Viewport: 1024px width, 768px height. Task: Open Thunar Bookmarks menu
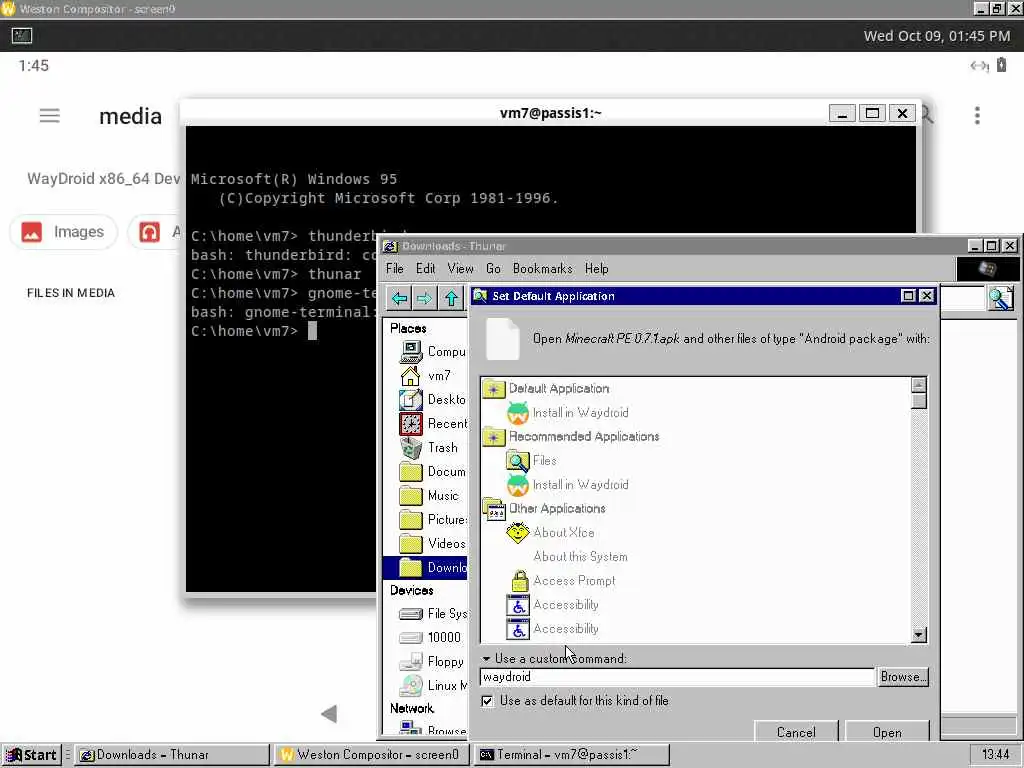[542, 268]
